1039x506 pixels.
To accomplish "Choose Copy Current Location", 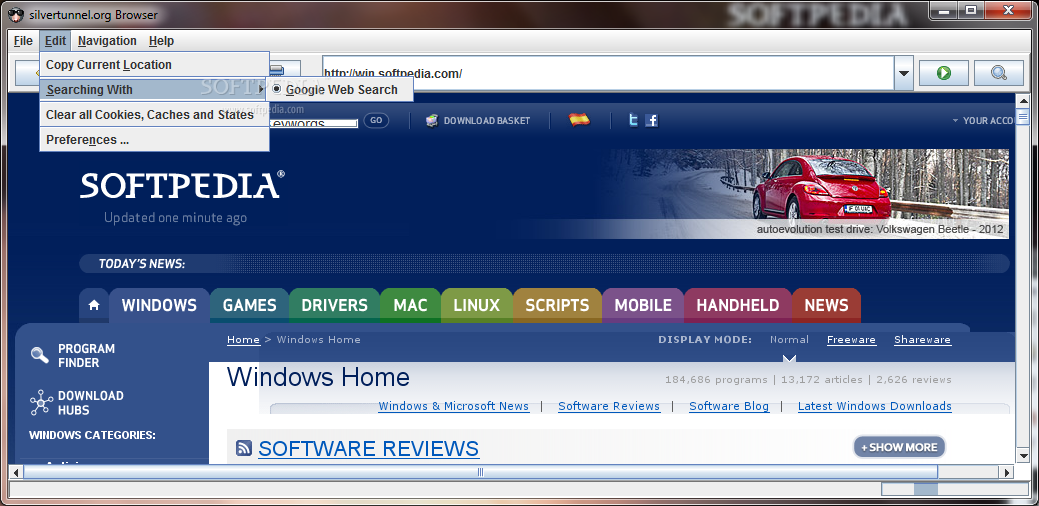I will [x=154, y=65].
